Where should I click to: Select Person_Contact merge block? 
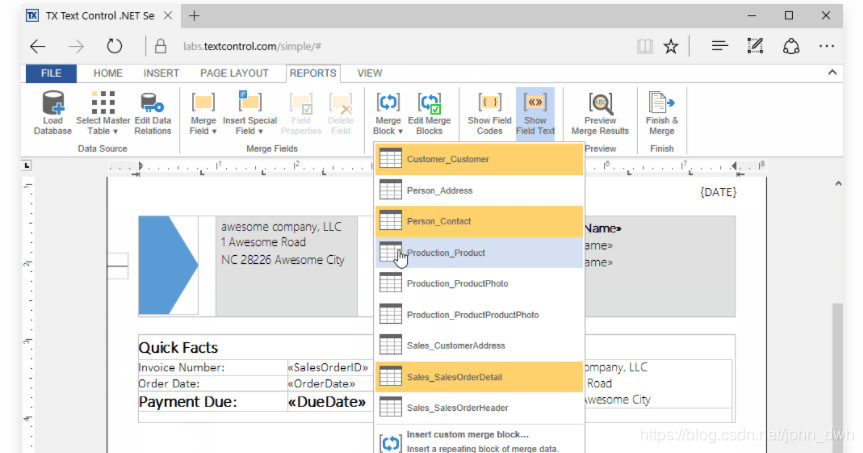pyautogui.click(x=479, y=221)
